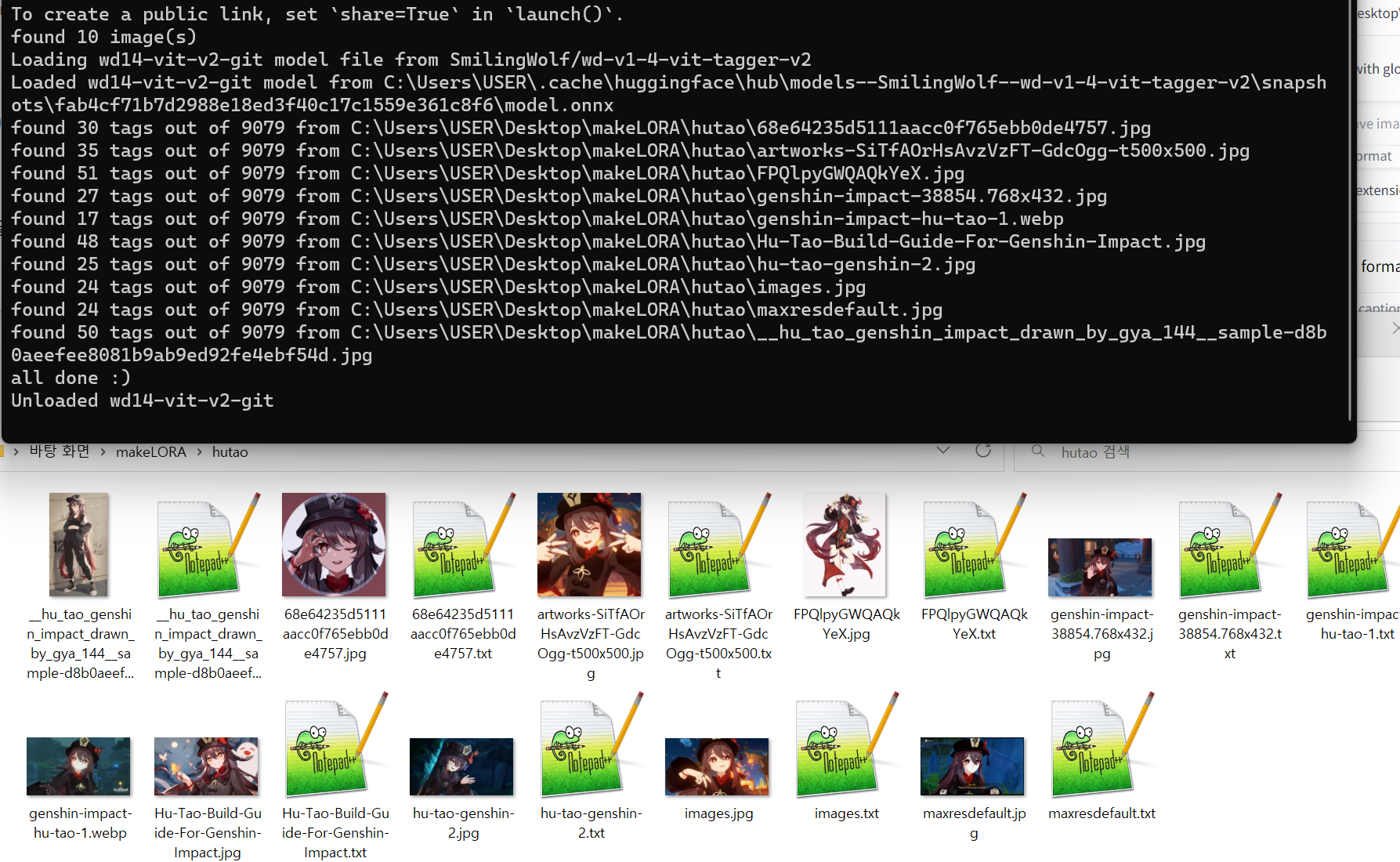This screenshot has height=862, width=1400.
Task: Select genshin-impact-hu-tao-1.webp thumbnail
Action: click(x=78, y=766)
